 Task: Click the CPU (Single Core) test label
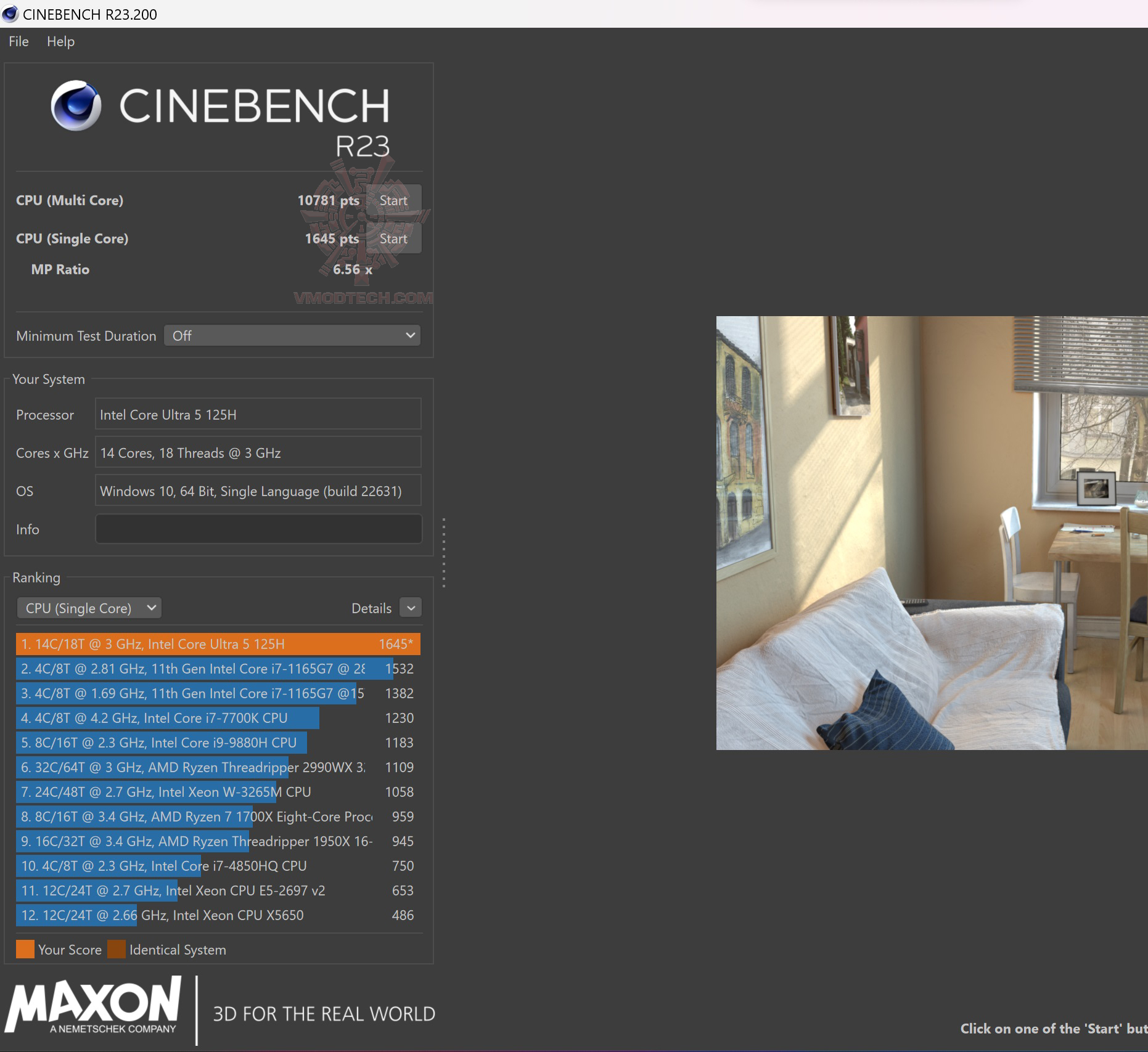pyautogui.click(x=72, y=239)
